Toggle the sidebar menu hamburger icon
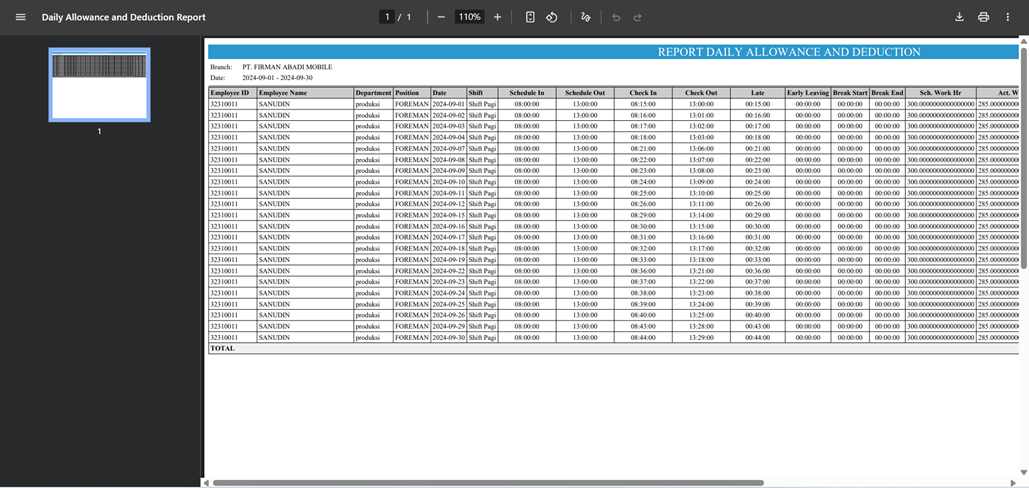 click(x=20, y=17)
